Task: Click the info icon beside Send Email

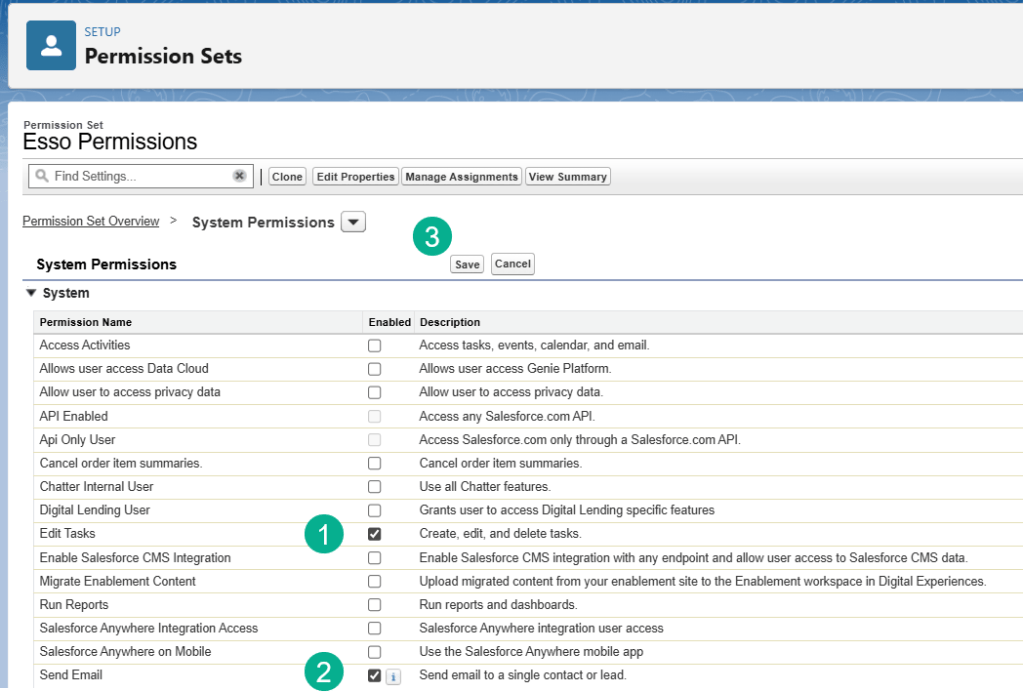Action: click(x=393, y=676)
